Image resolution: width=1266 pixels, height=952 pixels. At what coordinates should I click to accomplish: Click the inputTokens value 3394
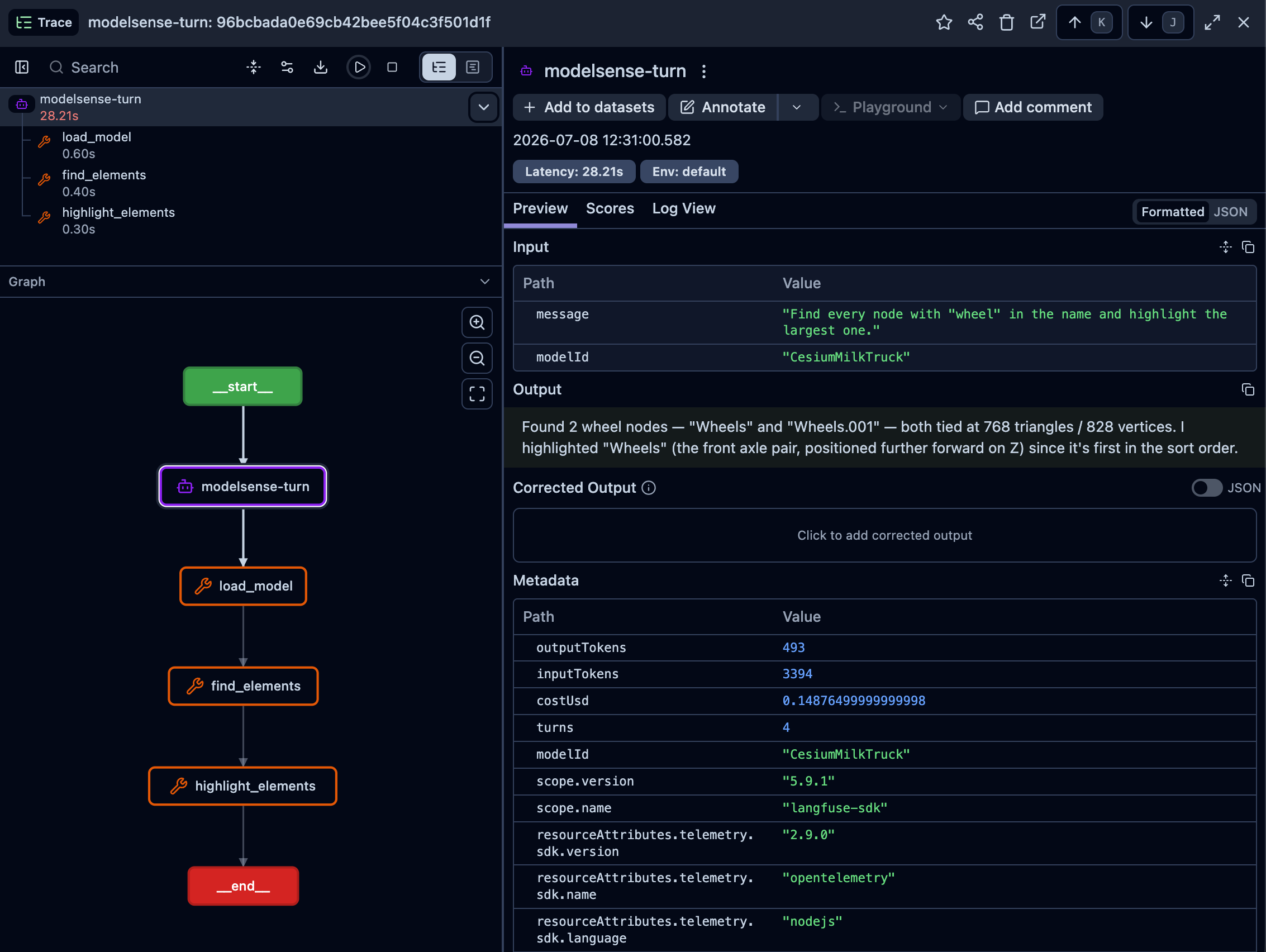tap(797, 674)
